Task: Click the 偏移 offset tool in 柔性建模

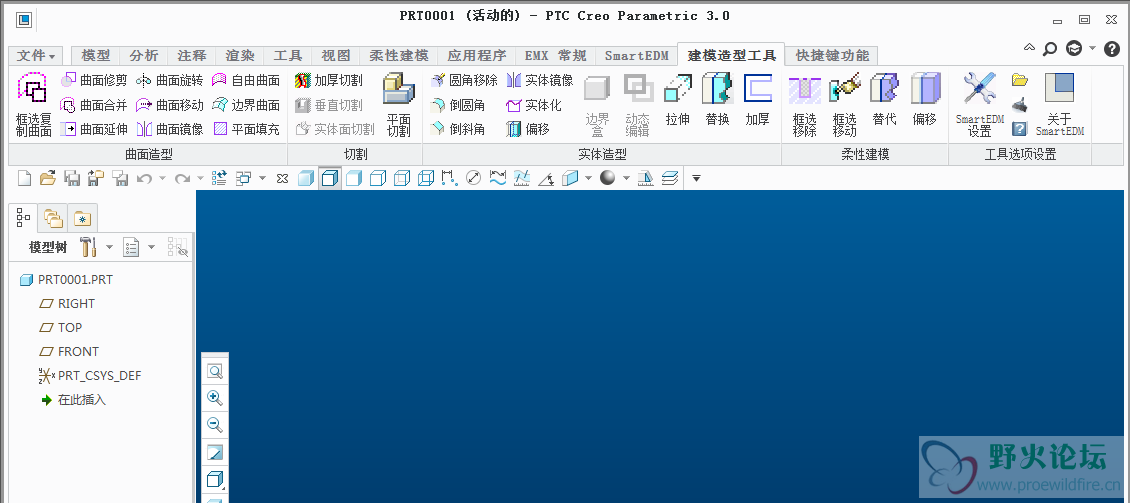Action: click(925, 101)
